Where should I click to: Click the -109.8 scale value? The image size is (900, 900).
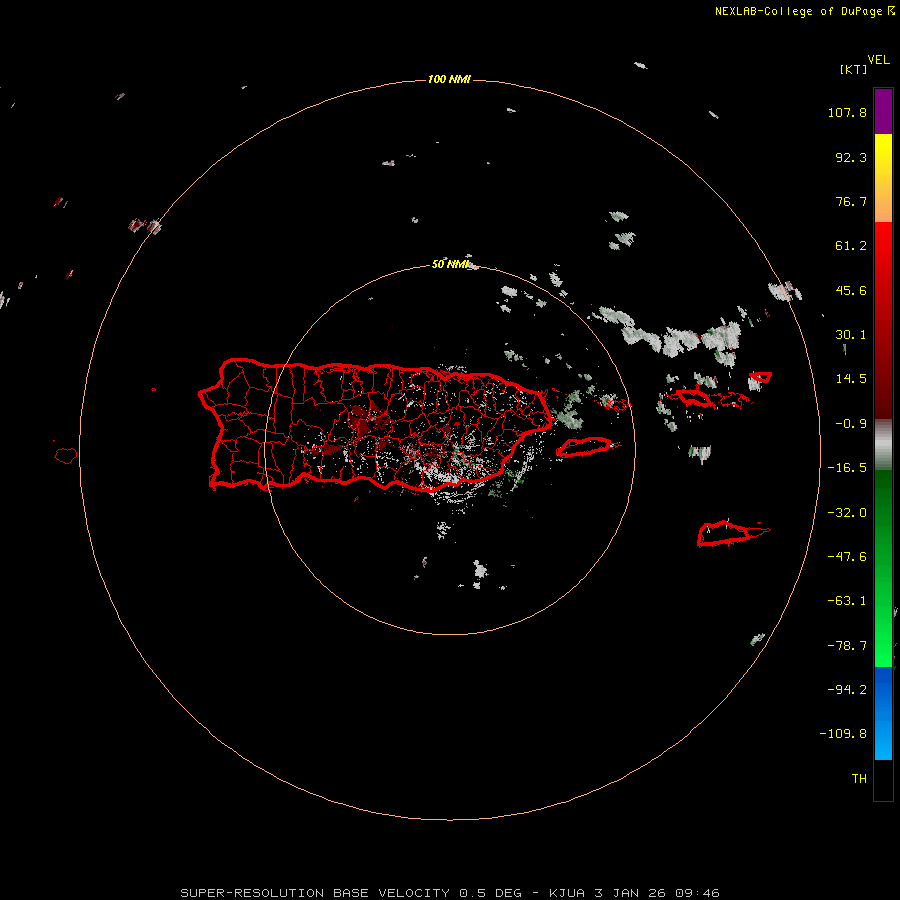click(843, 734)
